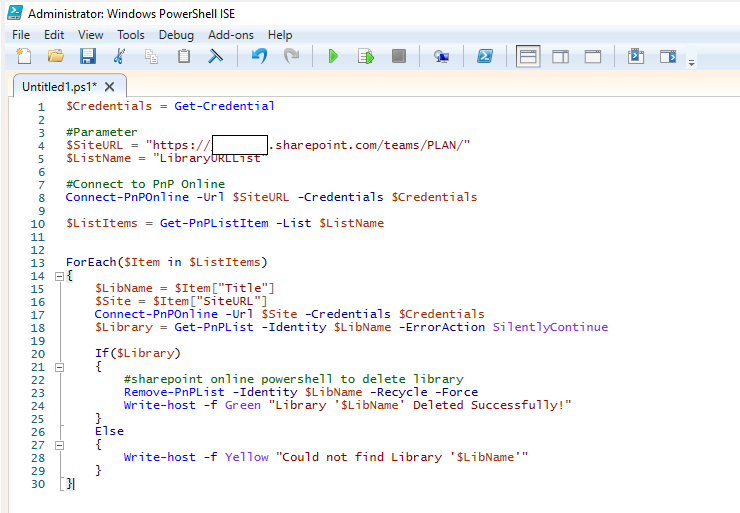Click Deleted Successfully! string
The image size is (740, 513).
coord(488,405)
